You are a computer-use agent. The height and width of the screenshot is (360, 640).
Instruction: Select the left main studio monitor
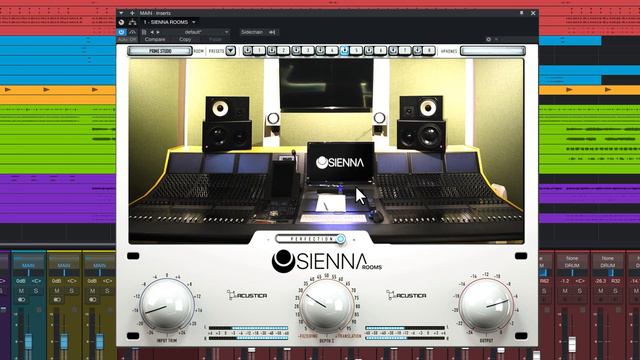point(227,124)
